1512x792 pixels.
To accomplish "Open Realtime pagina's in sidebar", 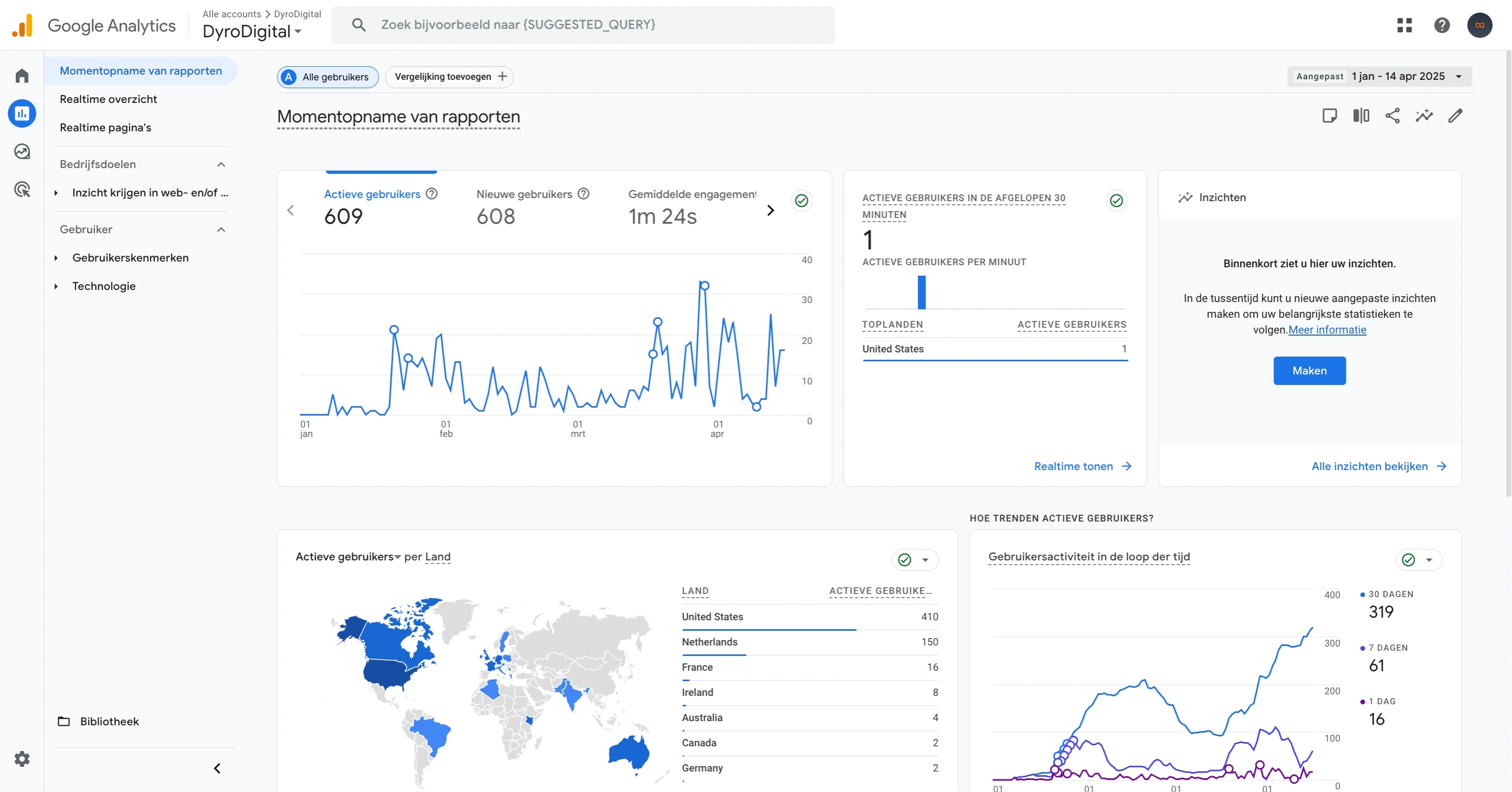I will 106,128.
